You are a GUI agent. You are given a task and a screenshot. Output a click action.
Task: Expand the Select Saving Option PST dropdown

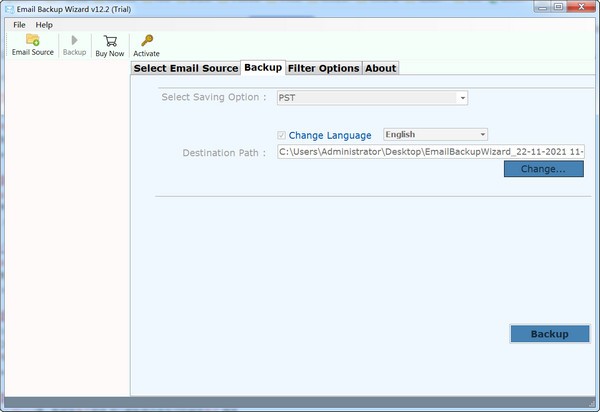[462, 98]
